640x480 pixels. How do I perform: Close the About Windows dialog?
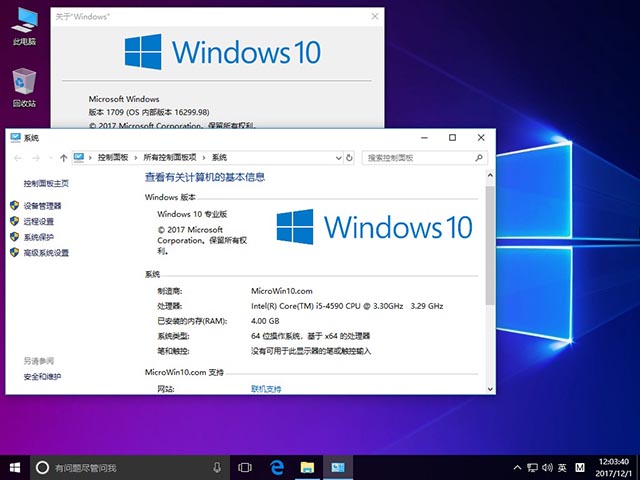click(x=375, y=16)
